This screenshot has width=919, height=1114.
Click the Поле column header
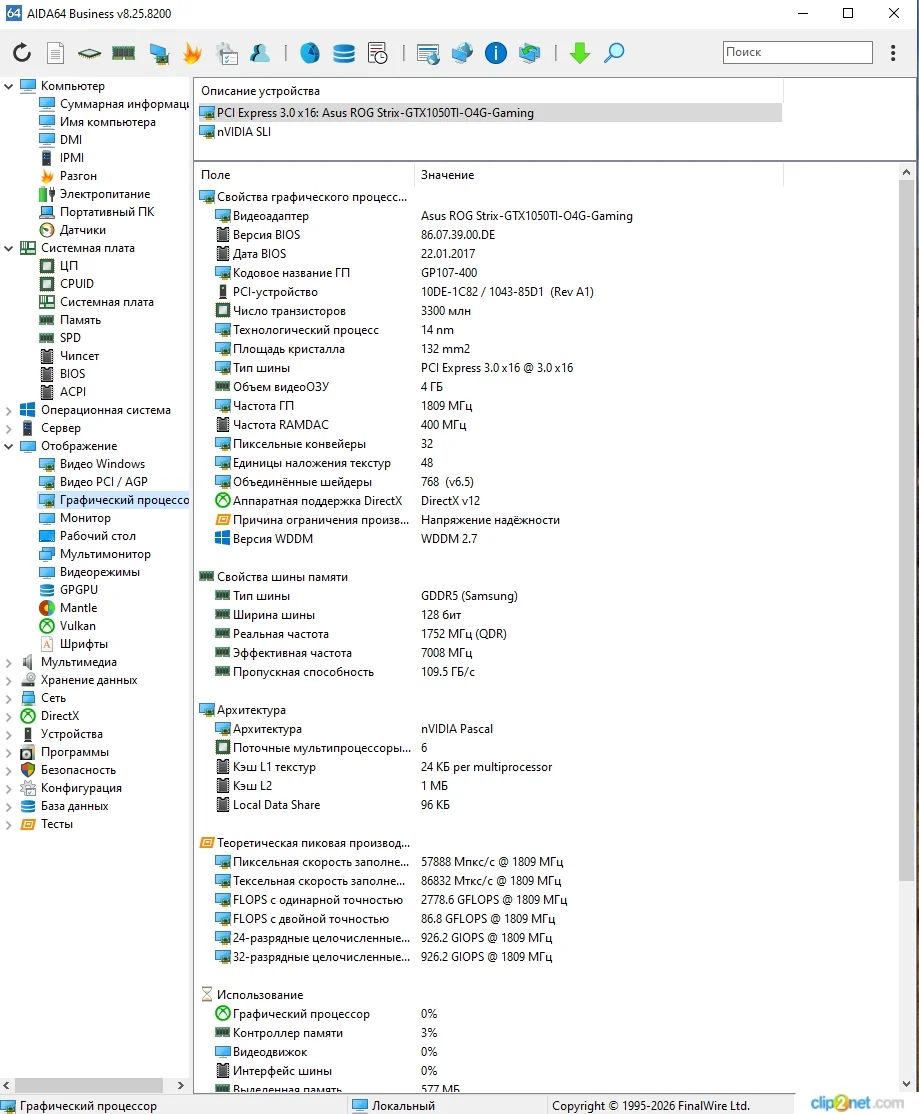304,175
